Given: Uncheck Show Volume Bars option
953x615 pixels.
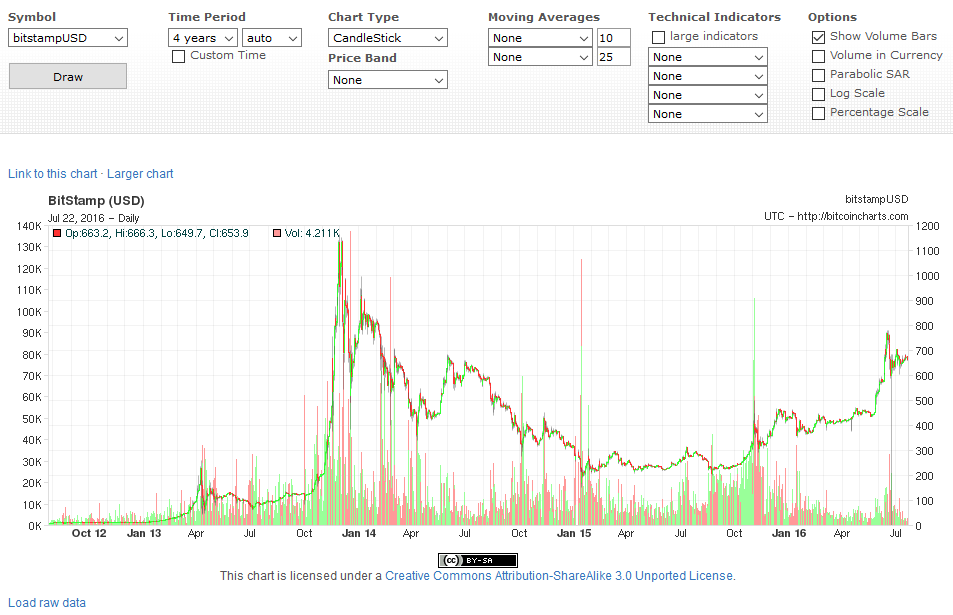Looking at the screenshot, I should 819,38.
